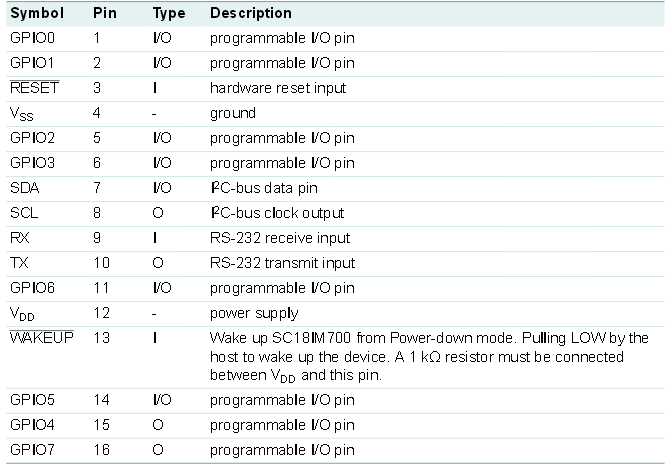Click the SDA symbol cell
The height and width of the screenshot is (465, 671).
26,188
